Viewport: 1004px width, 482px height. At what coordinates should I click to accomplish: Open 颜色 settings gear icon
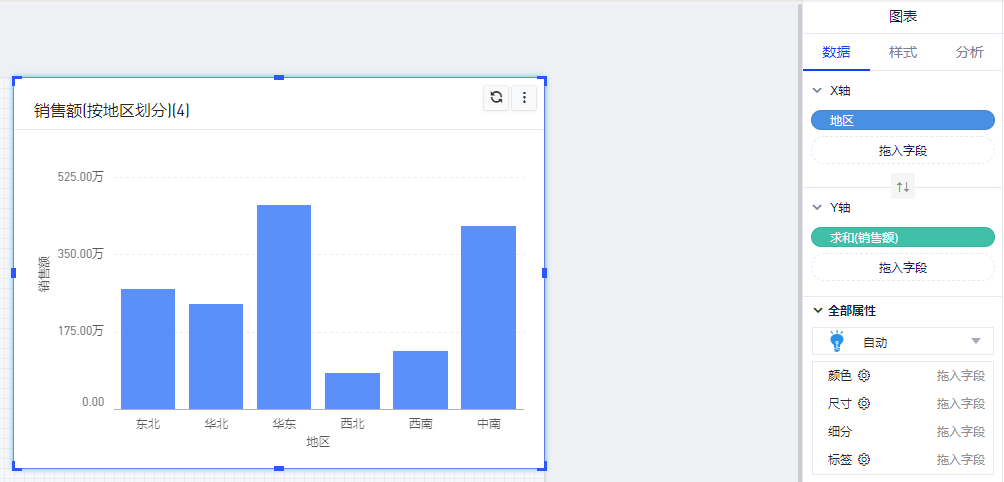point(864,376)
